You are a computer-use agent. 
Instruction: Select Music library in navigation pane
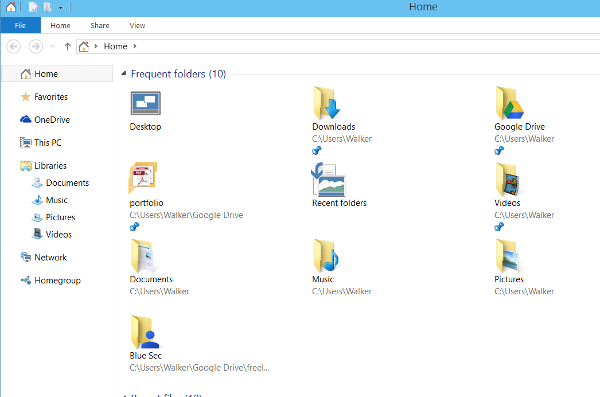point(57,200)
